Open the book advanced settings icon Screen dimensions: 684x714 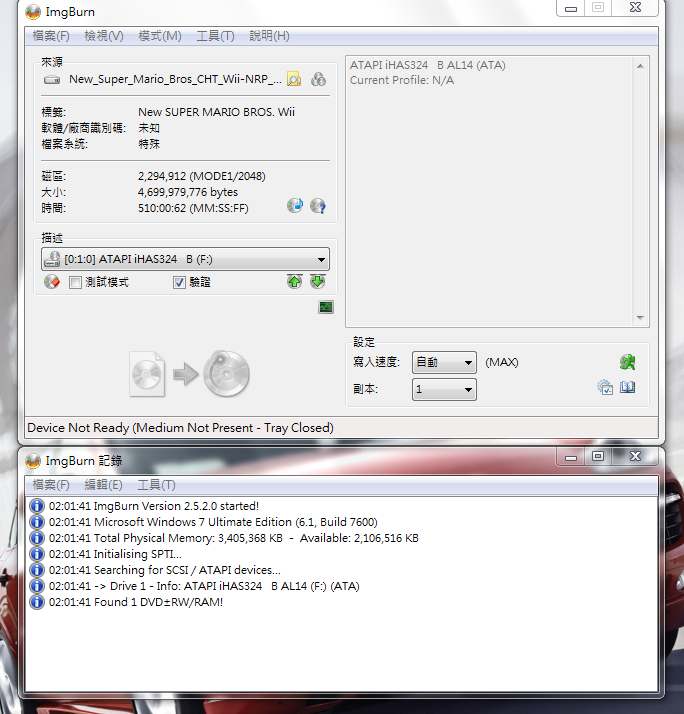(x=628, y=388)
